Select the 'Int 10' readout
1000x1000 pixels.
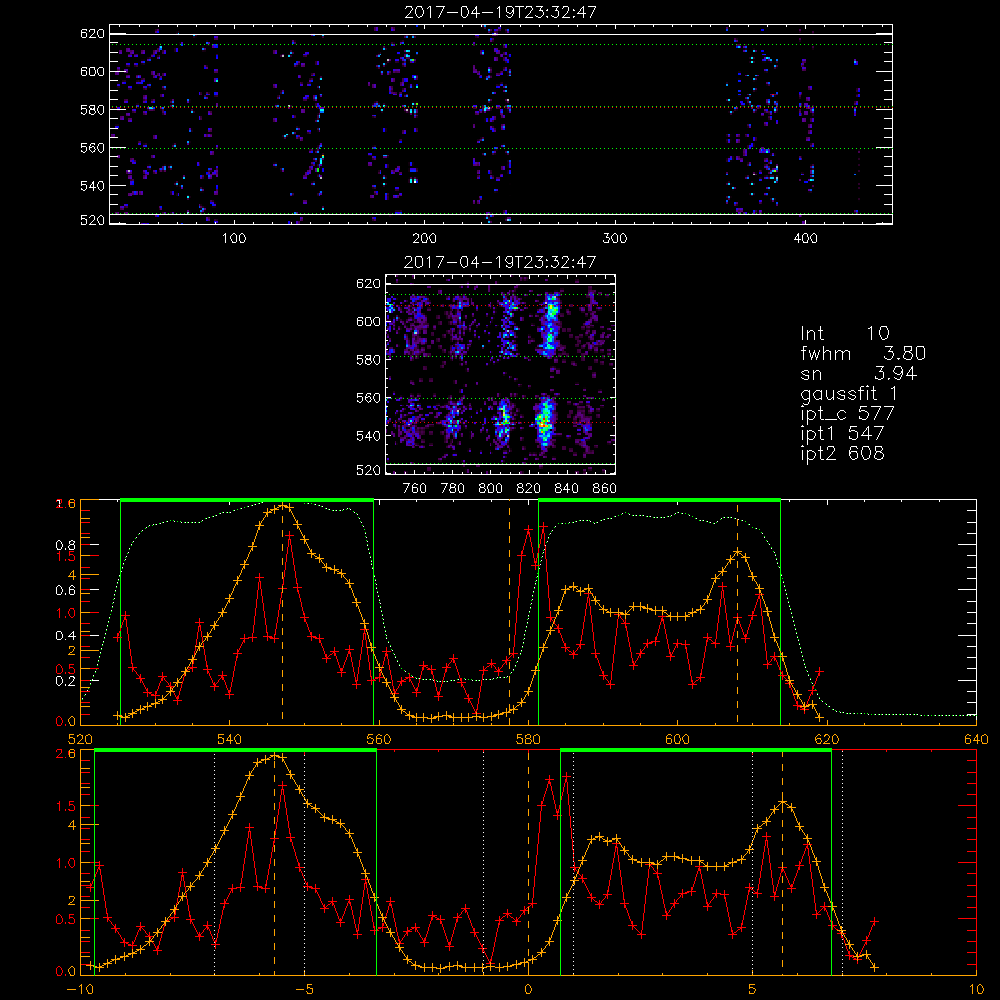845,334
